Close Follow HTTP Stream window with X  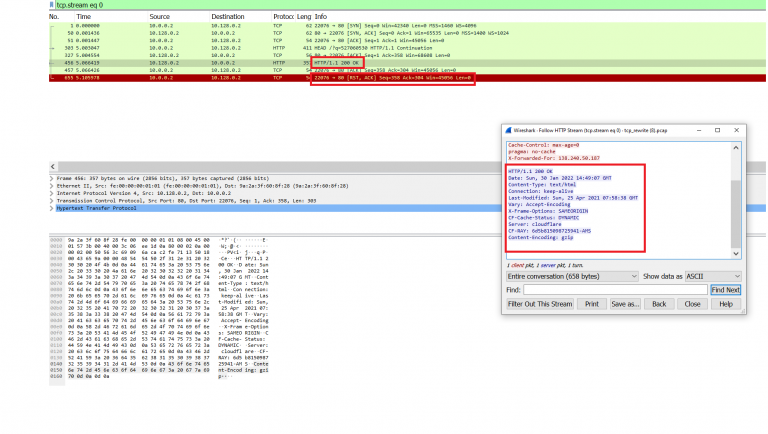[x=735, y=130]
